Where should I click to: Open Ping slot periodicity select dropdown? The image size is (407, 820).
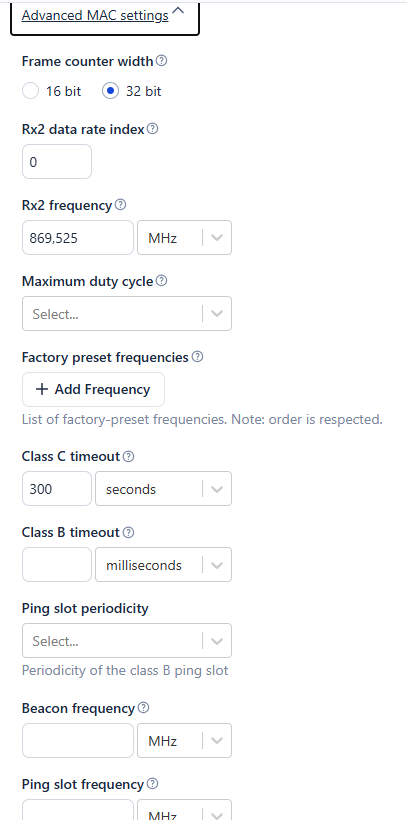point(127,641)
